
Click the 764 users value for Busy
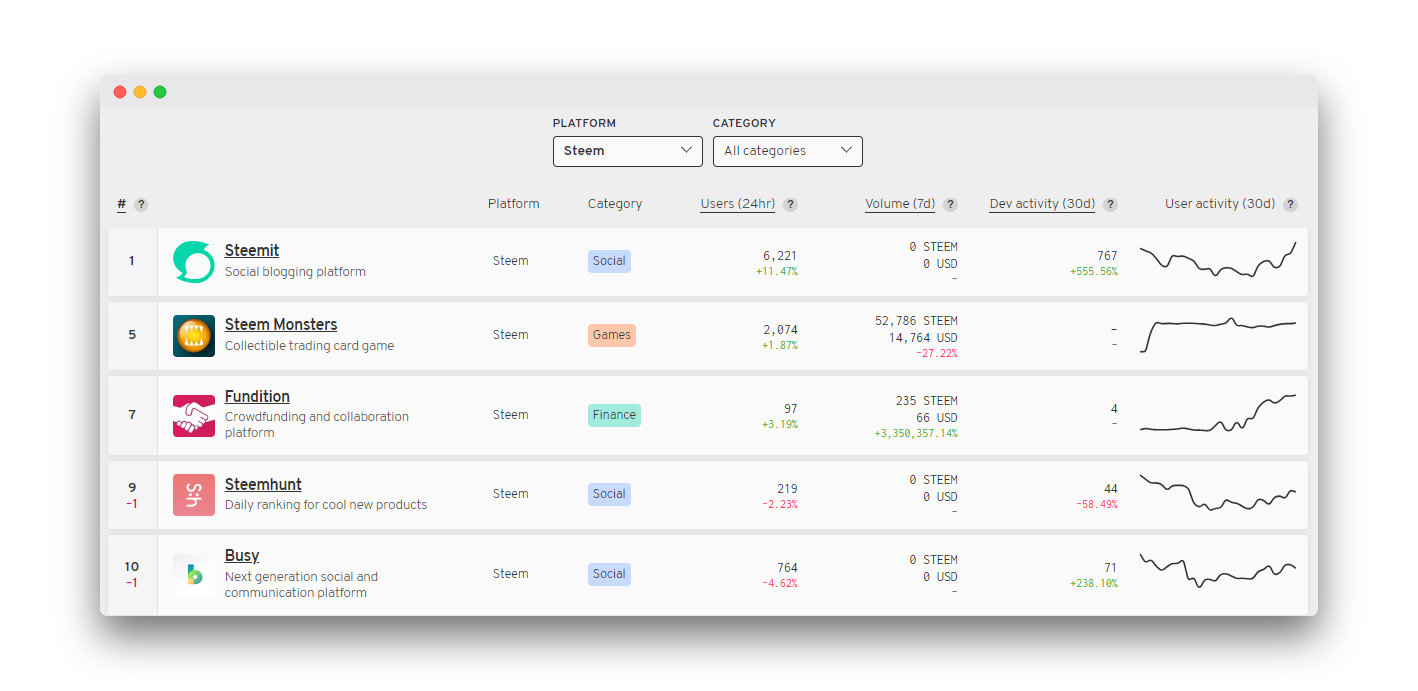click(x=787, y=568)
